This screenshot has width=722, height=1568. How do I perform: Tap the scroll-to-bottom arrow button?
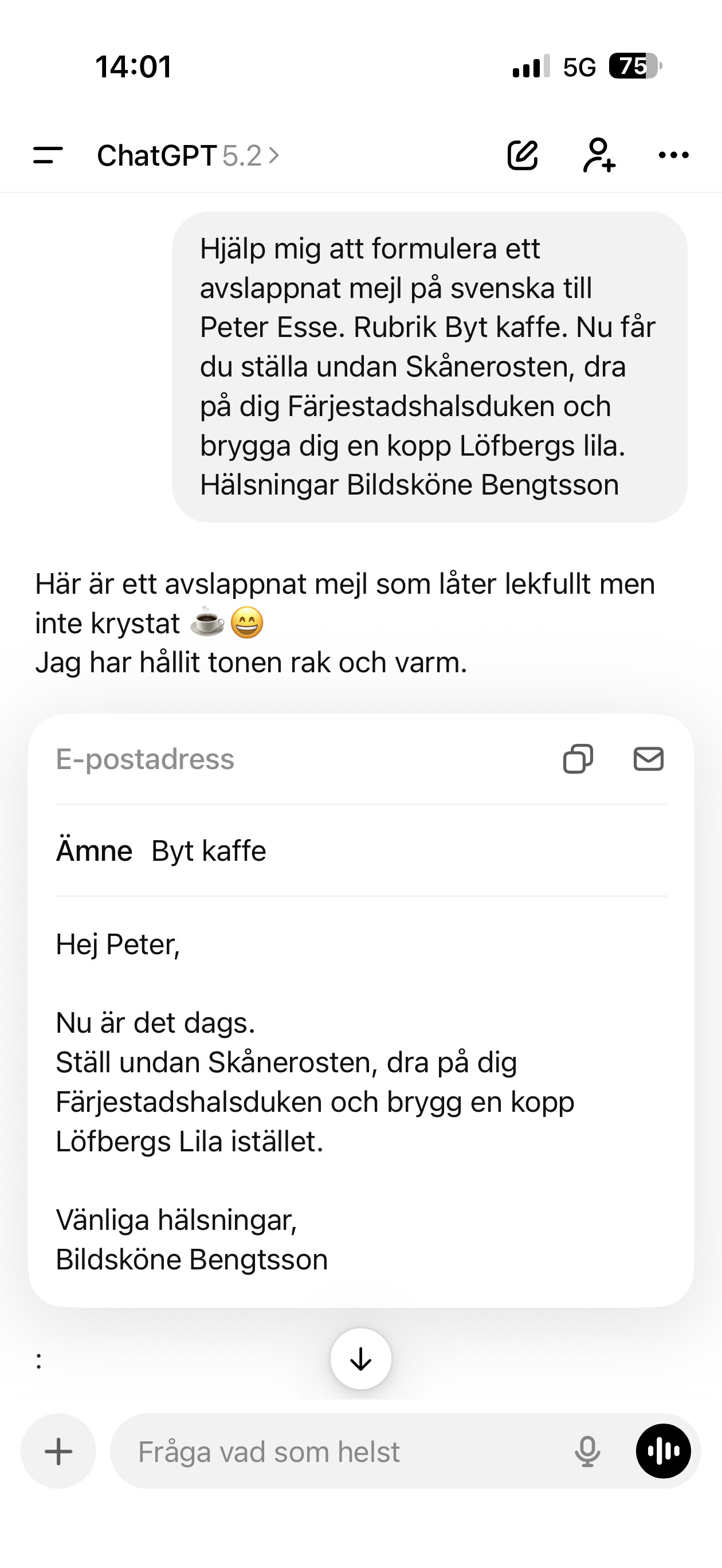(x=361, y=1359)
